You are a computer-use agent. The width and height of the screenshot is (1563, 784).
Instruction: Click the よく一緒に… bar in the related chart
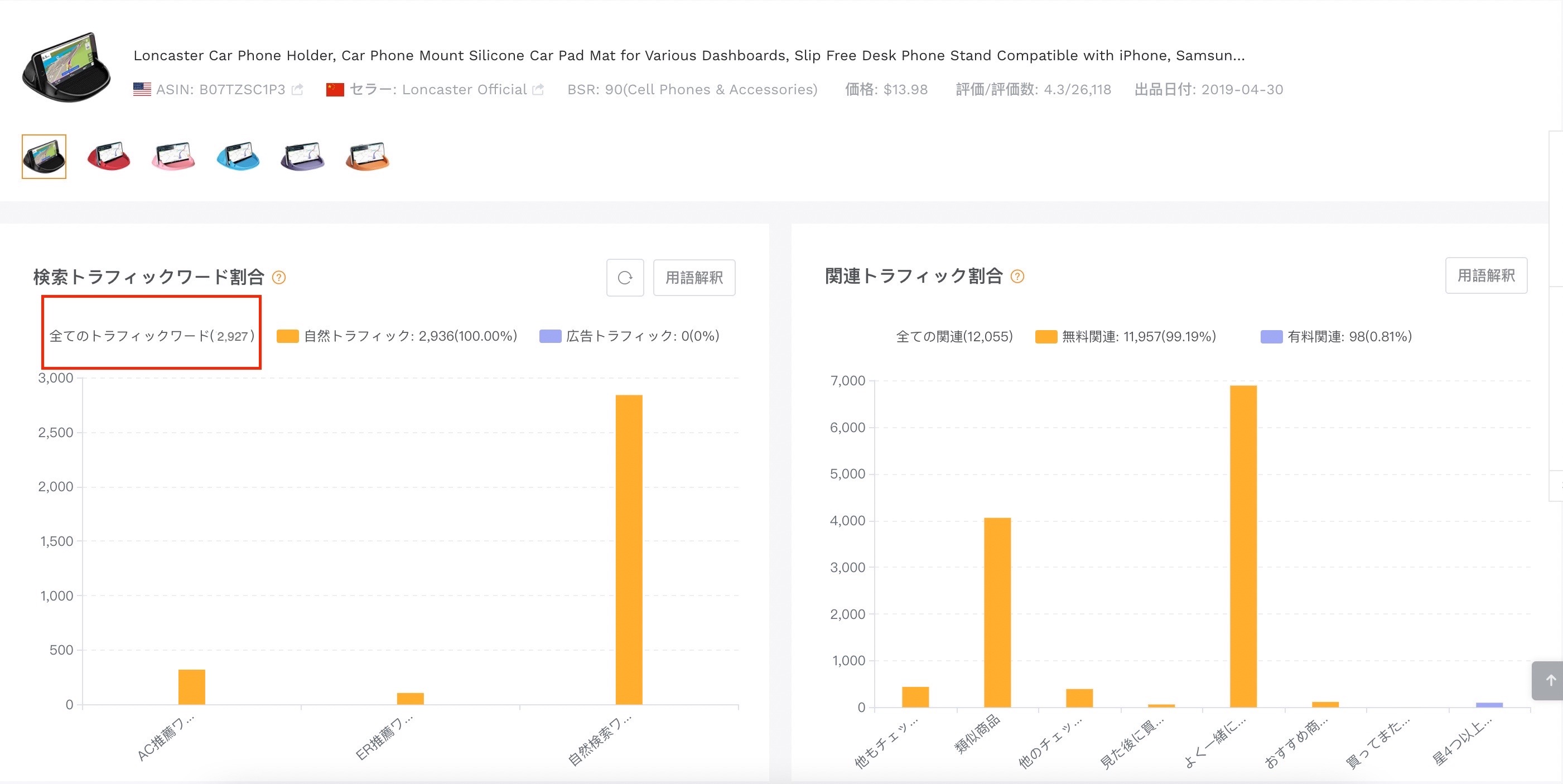(x=1243, y=546)
